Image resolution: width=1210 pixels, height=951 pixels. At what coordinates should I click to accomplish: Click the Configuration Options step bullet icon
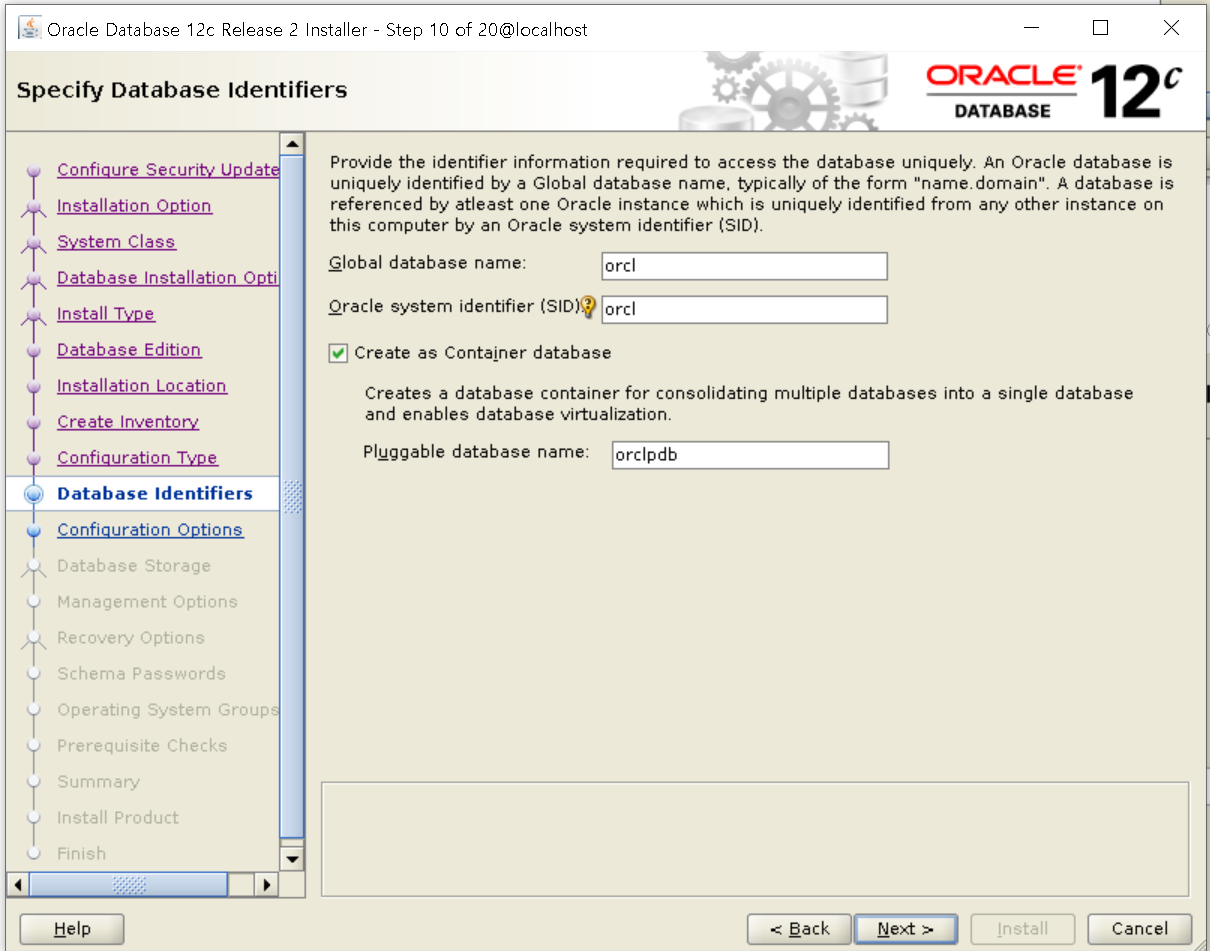(x=34, y=530)
